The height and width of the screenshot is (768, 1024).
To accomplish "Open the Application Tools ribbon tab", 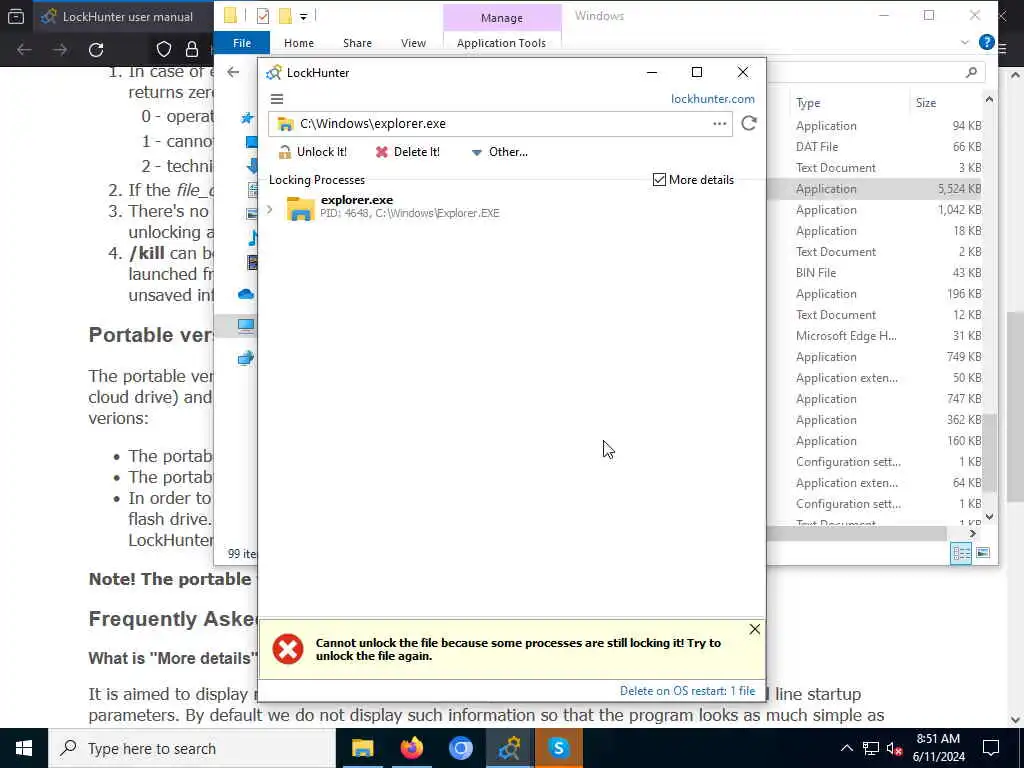I will pos(501,43).
